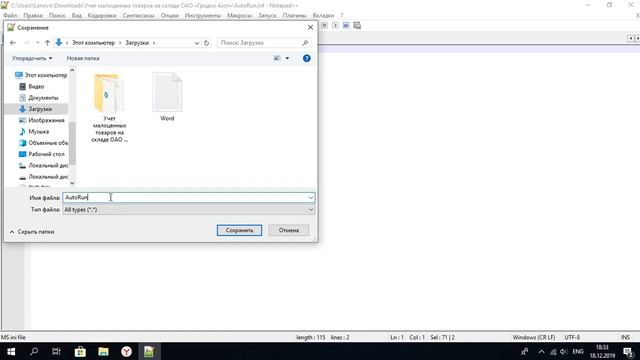Open the Файл menu
Image resolution: width=640 pixels, height=360 pixels.
[10, 15]
